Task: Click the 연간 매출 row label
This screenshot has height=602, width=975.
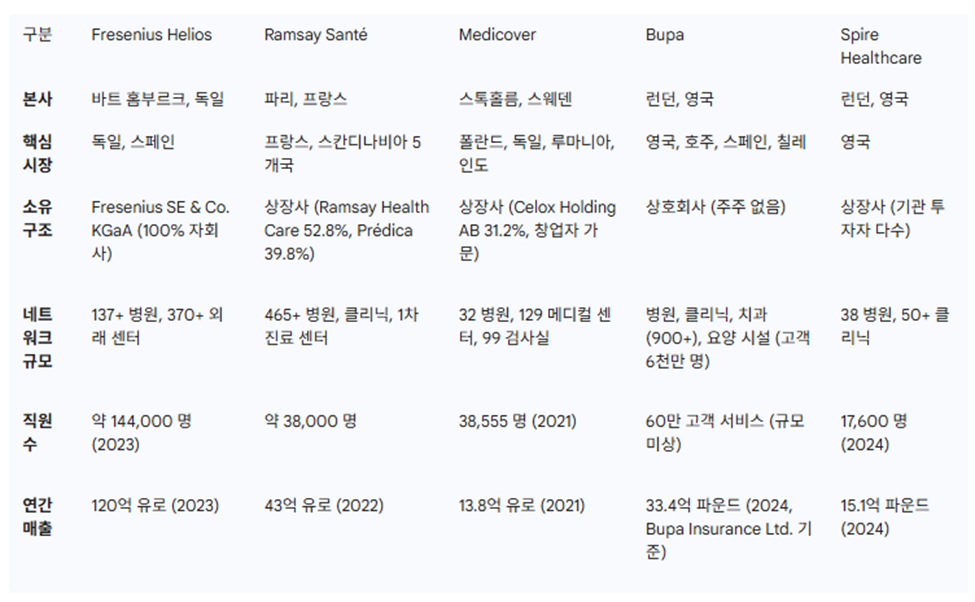Action: (37, 517)
